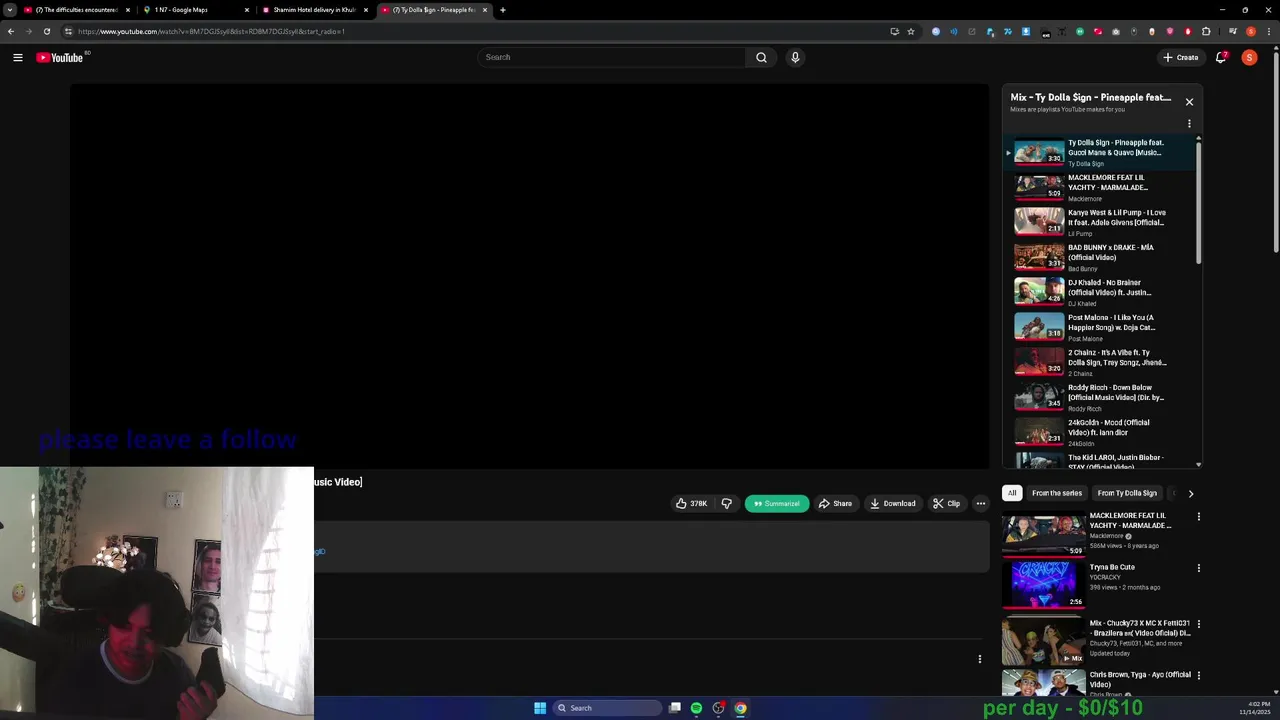The width and height of the screenshot is (1280, 720).
Task: Play MACKLEMORE MARMALADE from the Mix playlist
Action: tap(1100, 187)
